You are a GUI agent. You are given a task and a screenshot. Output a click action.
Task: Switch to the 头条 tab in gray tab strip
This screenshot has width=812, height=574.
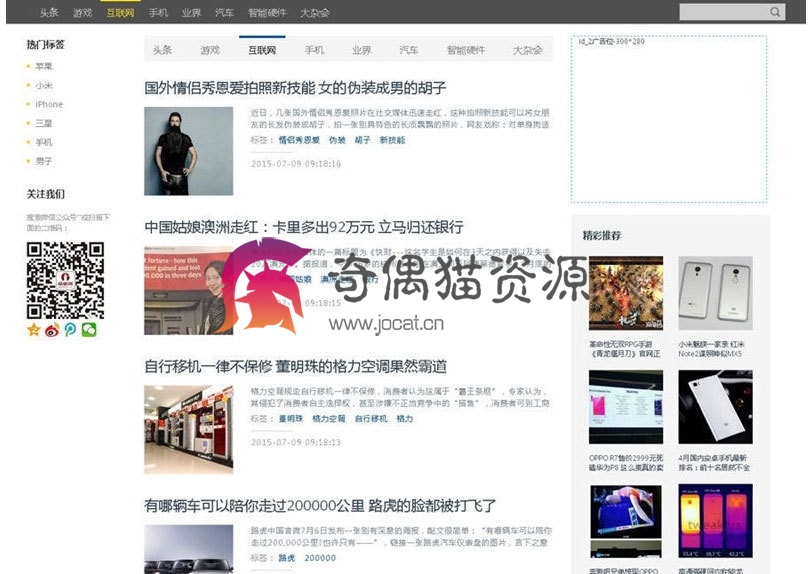[163, 50]
